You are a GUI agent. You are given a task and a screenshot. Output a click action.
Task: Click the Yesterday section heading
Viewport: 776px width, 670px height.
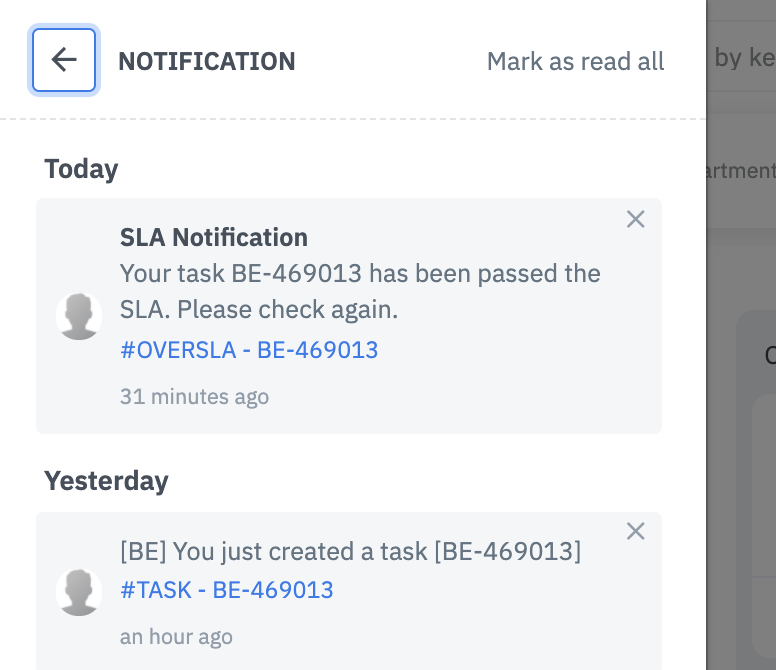[106, 481]
